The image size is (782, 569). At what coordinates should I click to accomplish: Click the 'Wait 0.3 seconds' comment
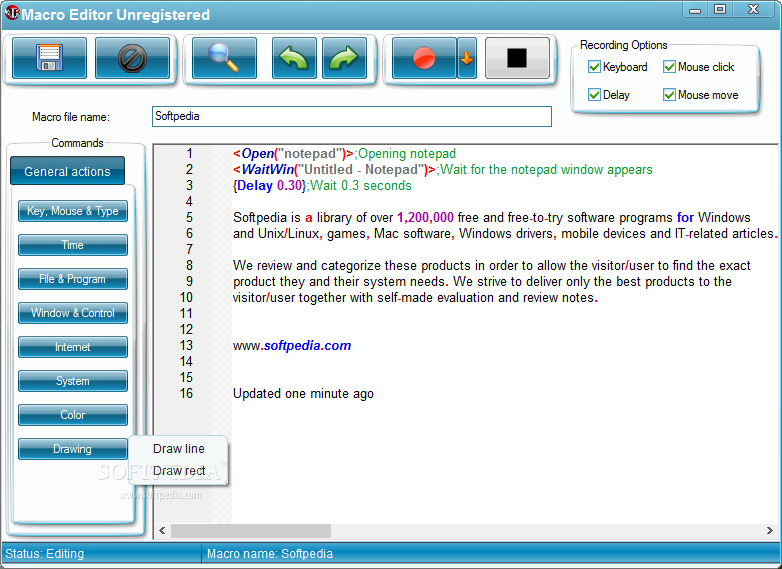(361, 186)
